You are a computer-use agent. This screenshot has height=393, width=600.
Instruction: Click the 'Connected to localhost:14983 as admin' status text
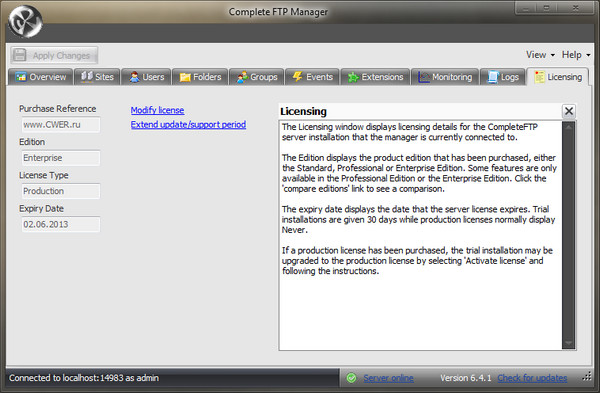pos(84,378)
